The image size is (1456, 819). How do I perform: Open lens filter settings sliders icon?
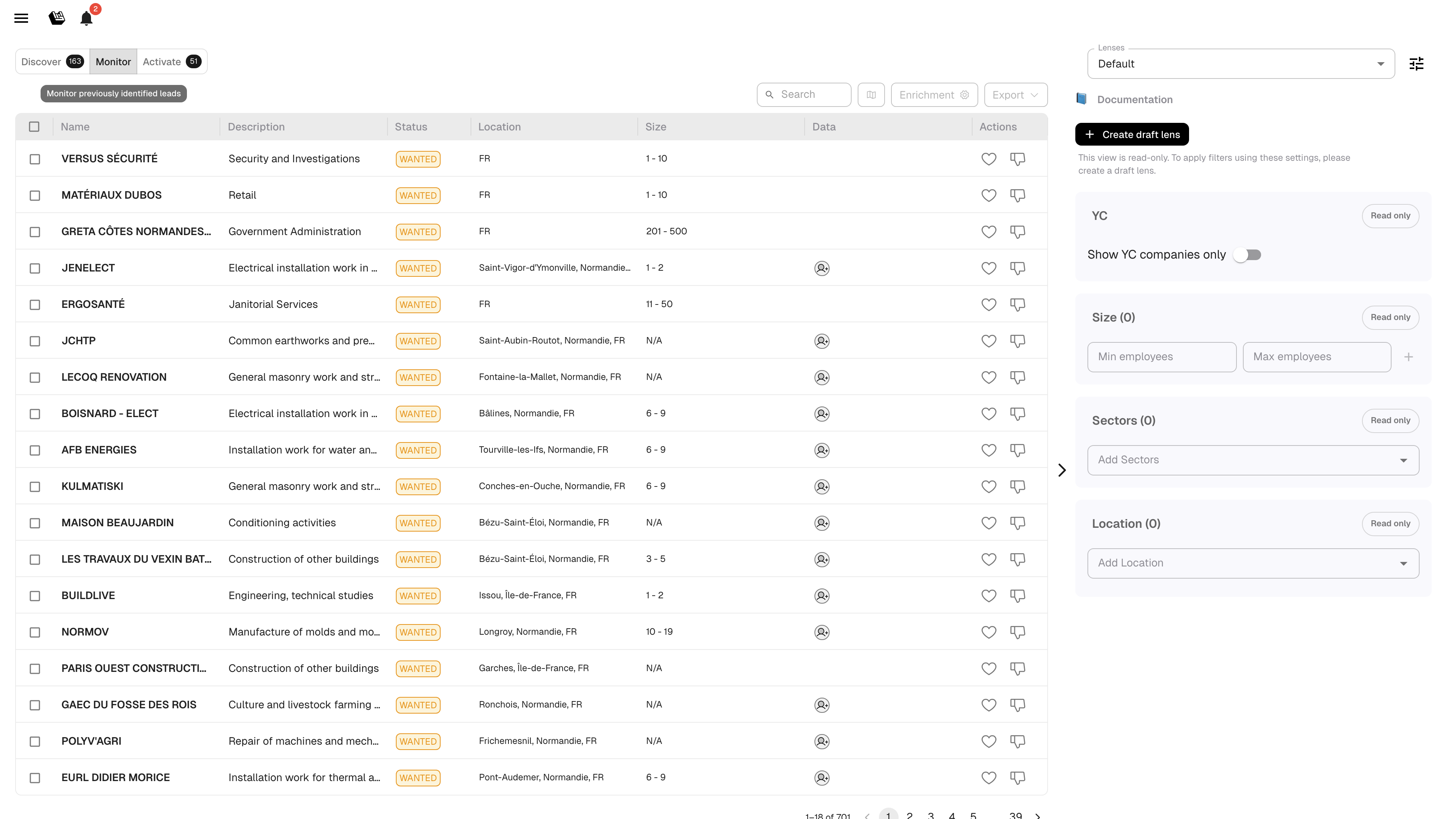point(1416,64)
